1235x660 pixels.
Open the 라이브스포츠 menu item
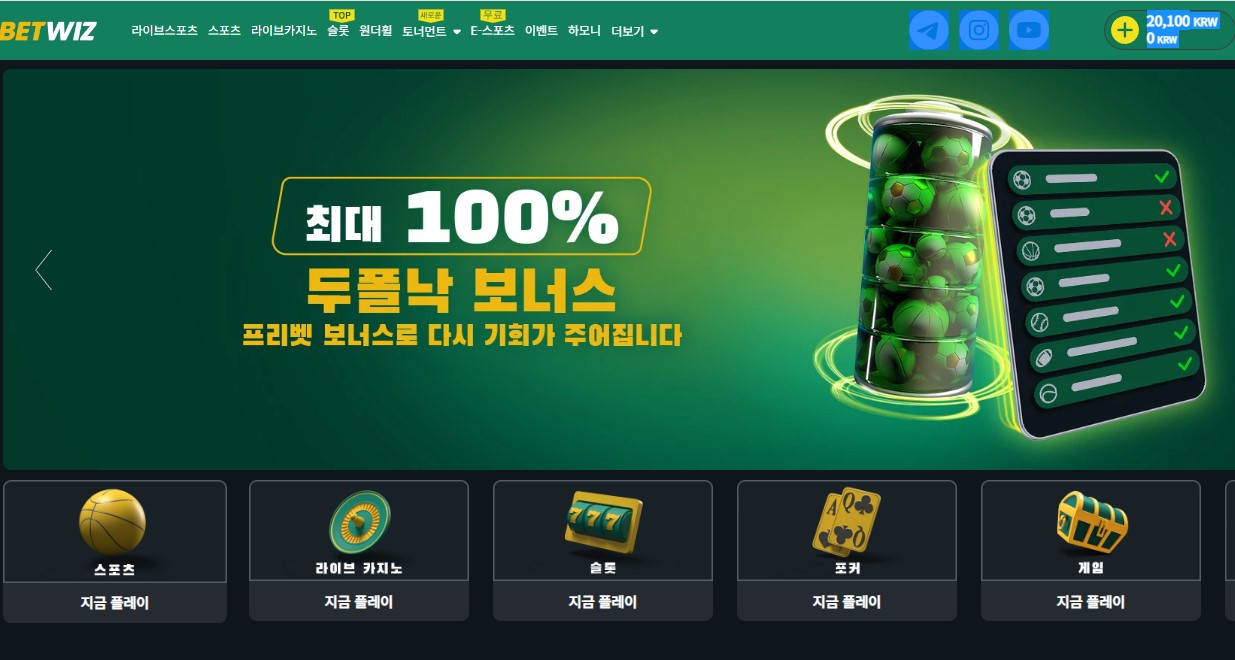[x=164, y=31]
